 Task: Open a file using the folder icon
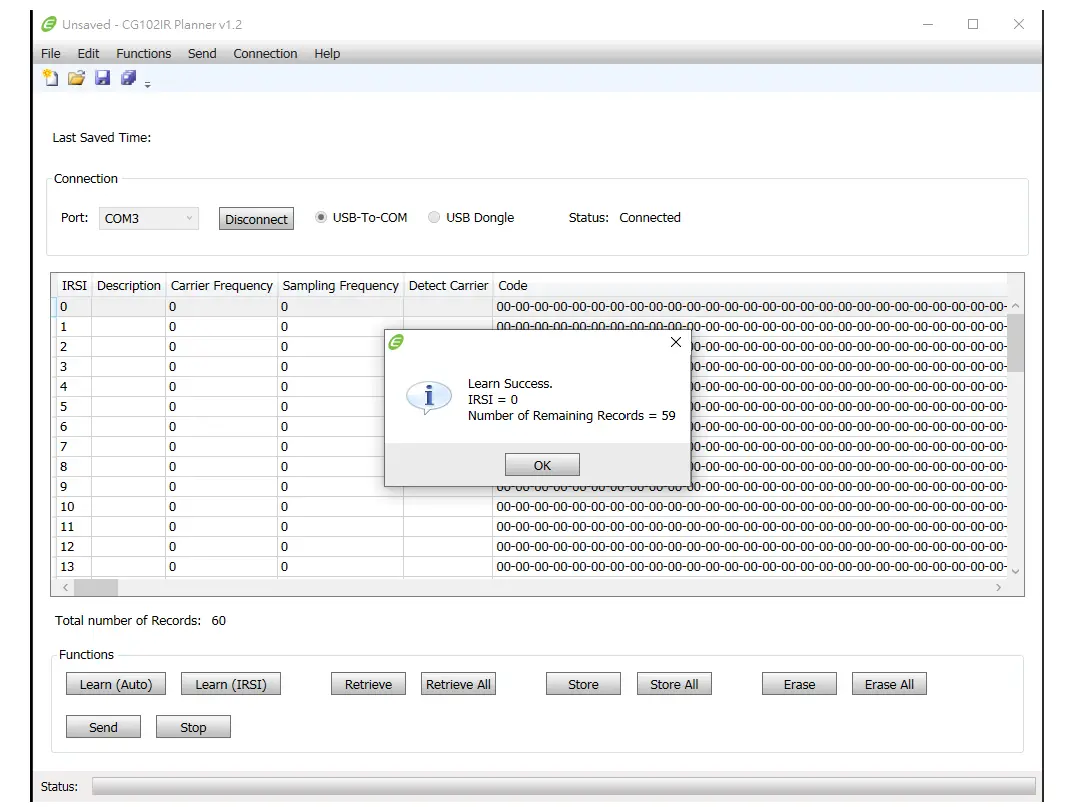coord(76,78)
